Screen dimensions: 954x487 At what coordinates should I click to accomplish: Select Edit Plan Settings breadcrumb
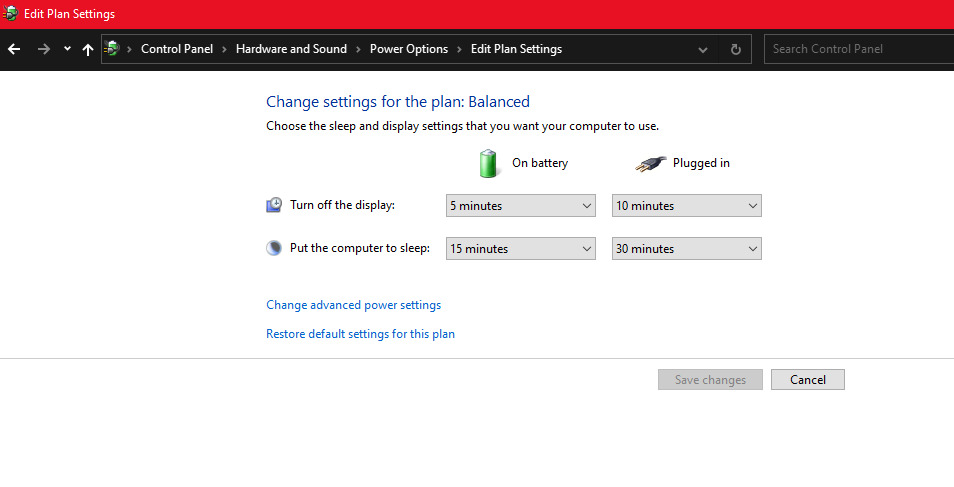click(x=517, y=49)
